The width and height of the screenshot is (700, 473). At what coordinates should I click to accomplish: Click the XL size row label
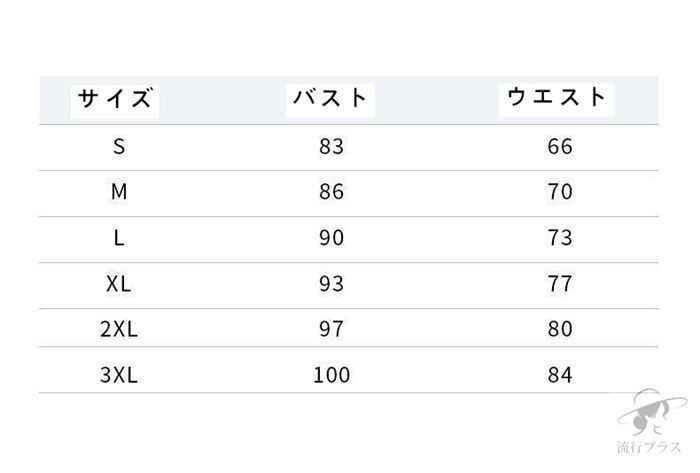pos(119,284)
